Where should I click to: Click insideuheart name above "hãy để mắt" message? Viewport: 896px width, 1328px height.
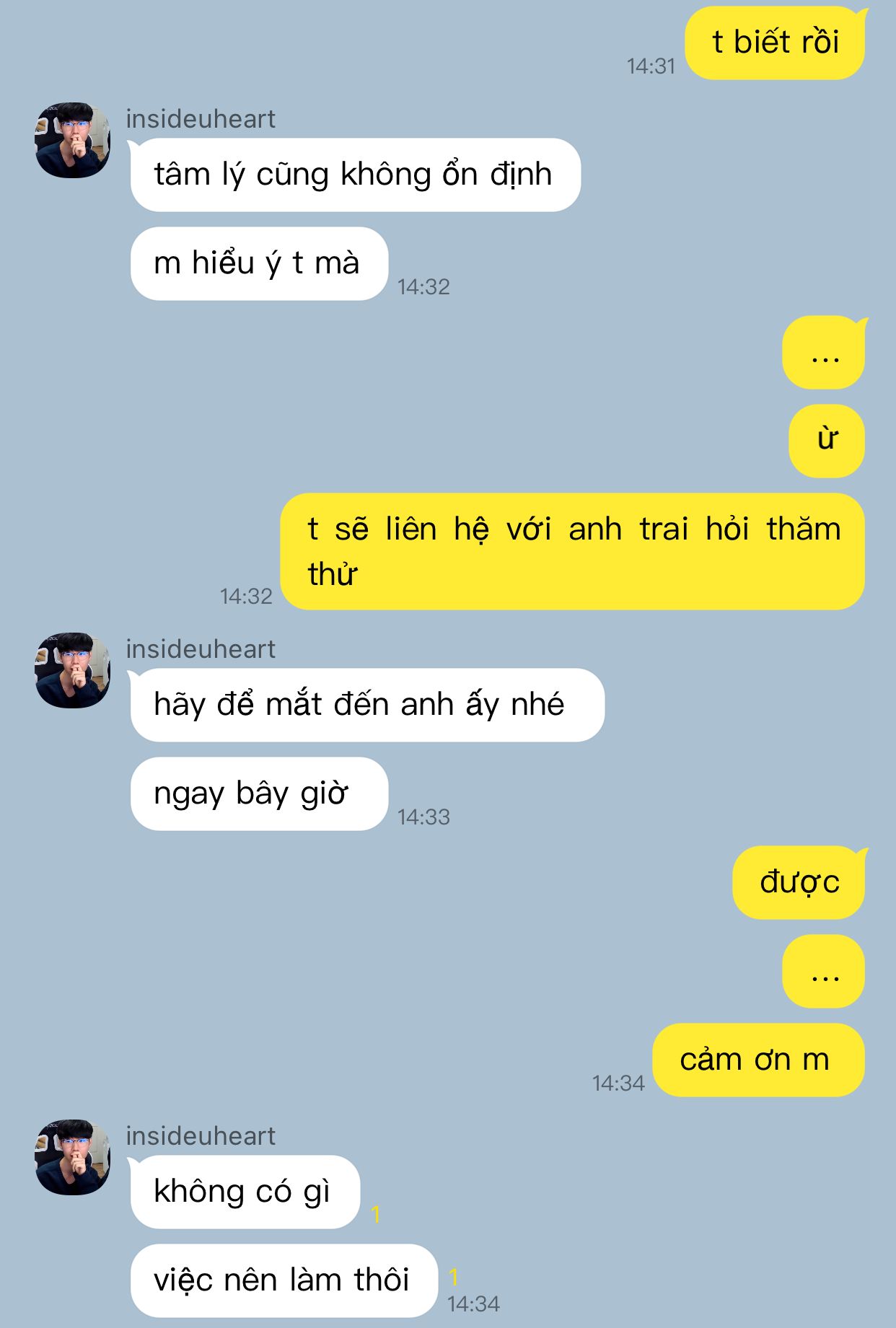click(201, 649)
